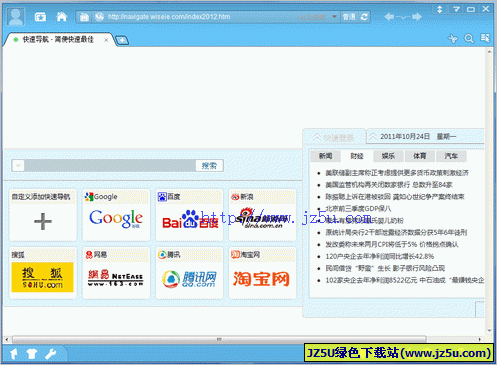Click the calendar icon in the address bar
The height and width of the screenshot is (365, 497).
click(84, 17)
